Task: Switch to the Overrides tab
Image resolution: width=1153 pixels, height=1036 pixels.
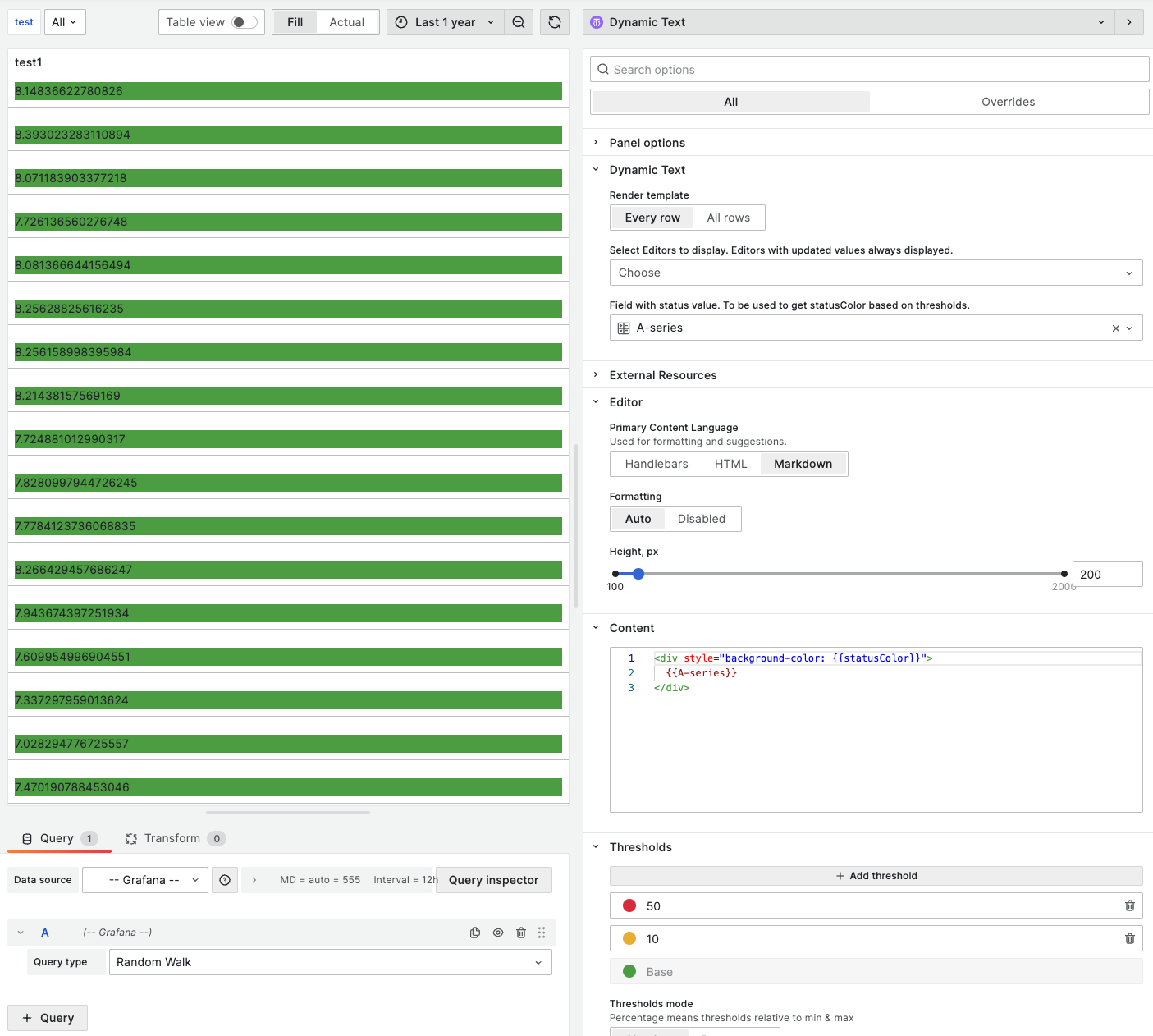Action: (x=1008, y=101)
